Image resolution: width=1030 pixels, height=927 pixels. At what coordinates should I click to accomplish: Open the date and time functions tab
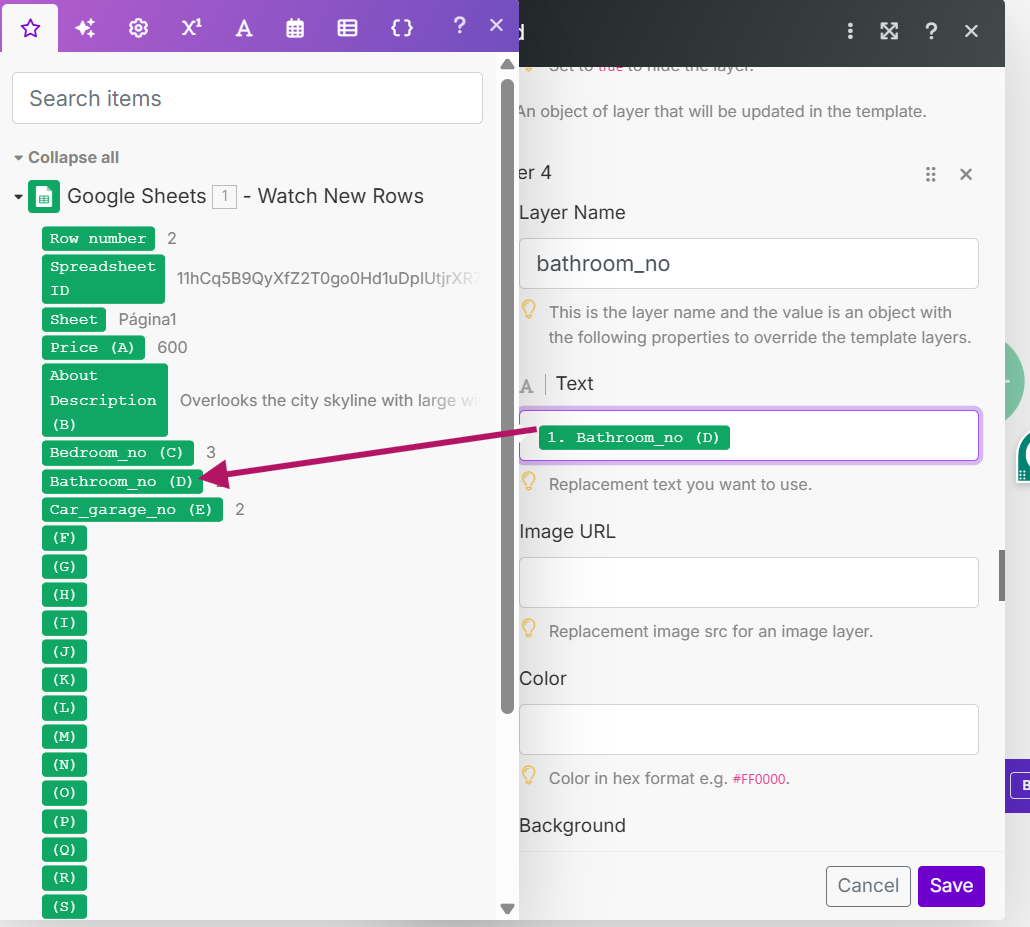point(295,28)
